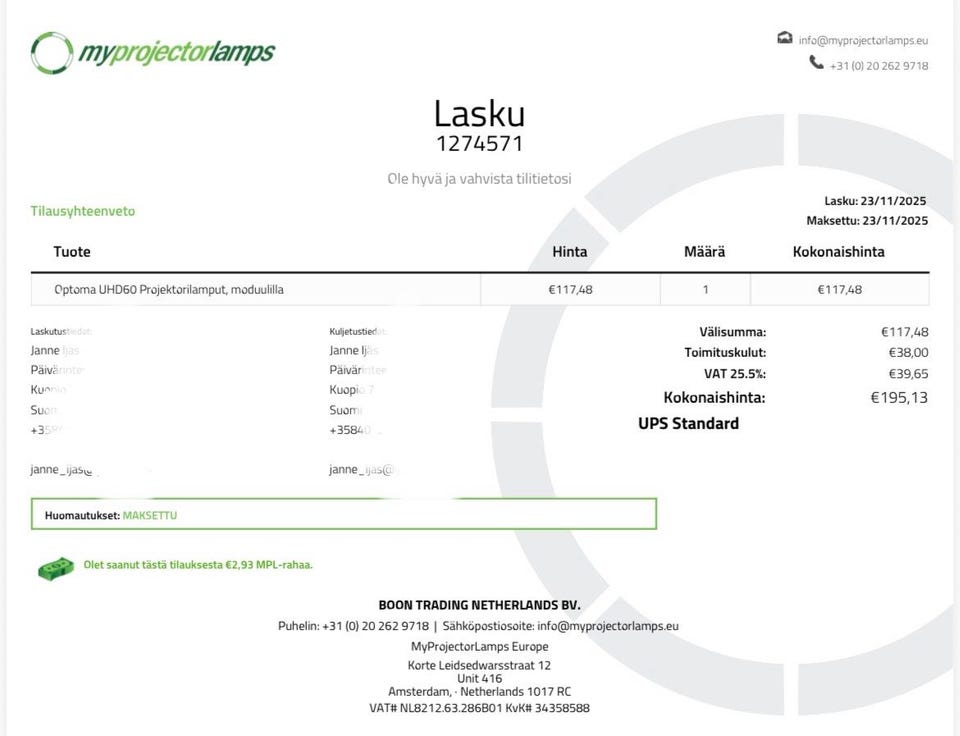Screen dimensions: 960x736
Task: Click the 'Kokonaishinta:' summary label
Action: [714, 398]
